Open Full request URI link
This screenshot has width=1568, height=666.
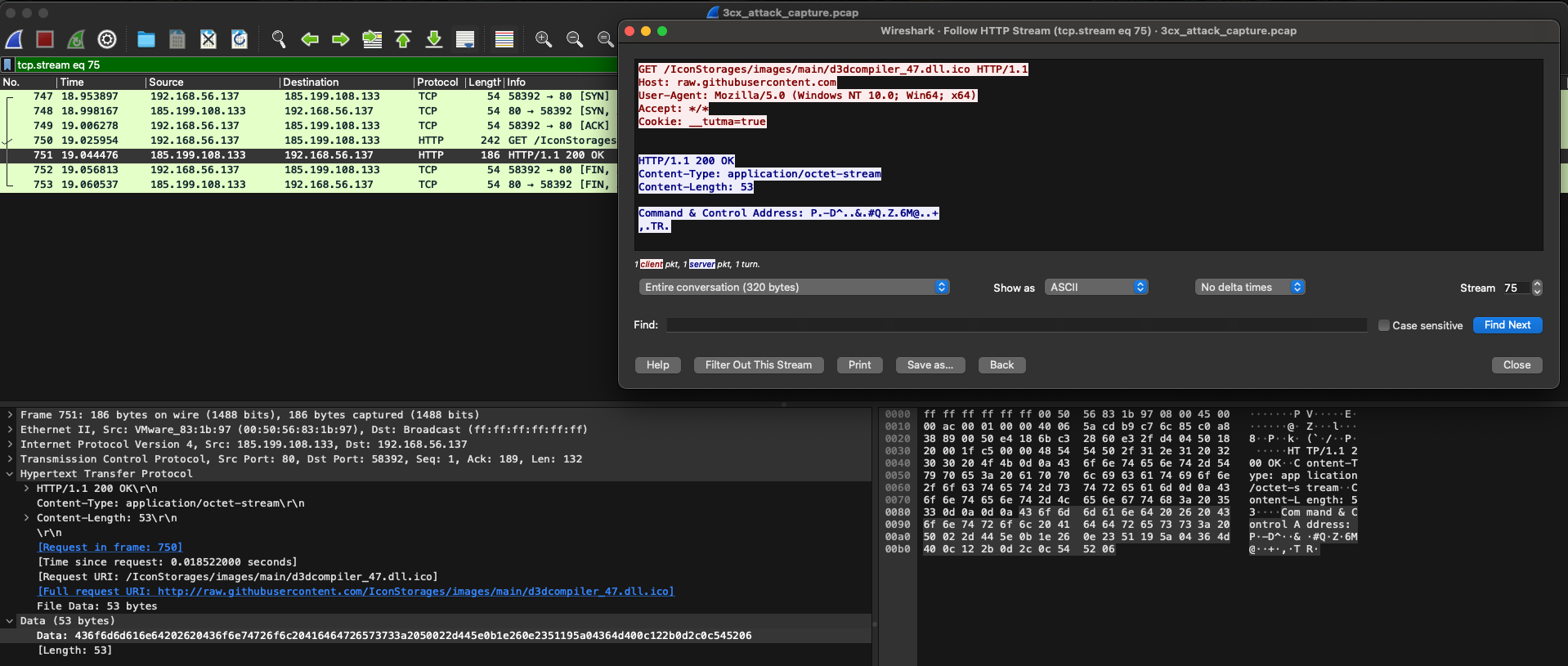356,592
